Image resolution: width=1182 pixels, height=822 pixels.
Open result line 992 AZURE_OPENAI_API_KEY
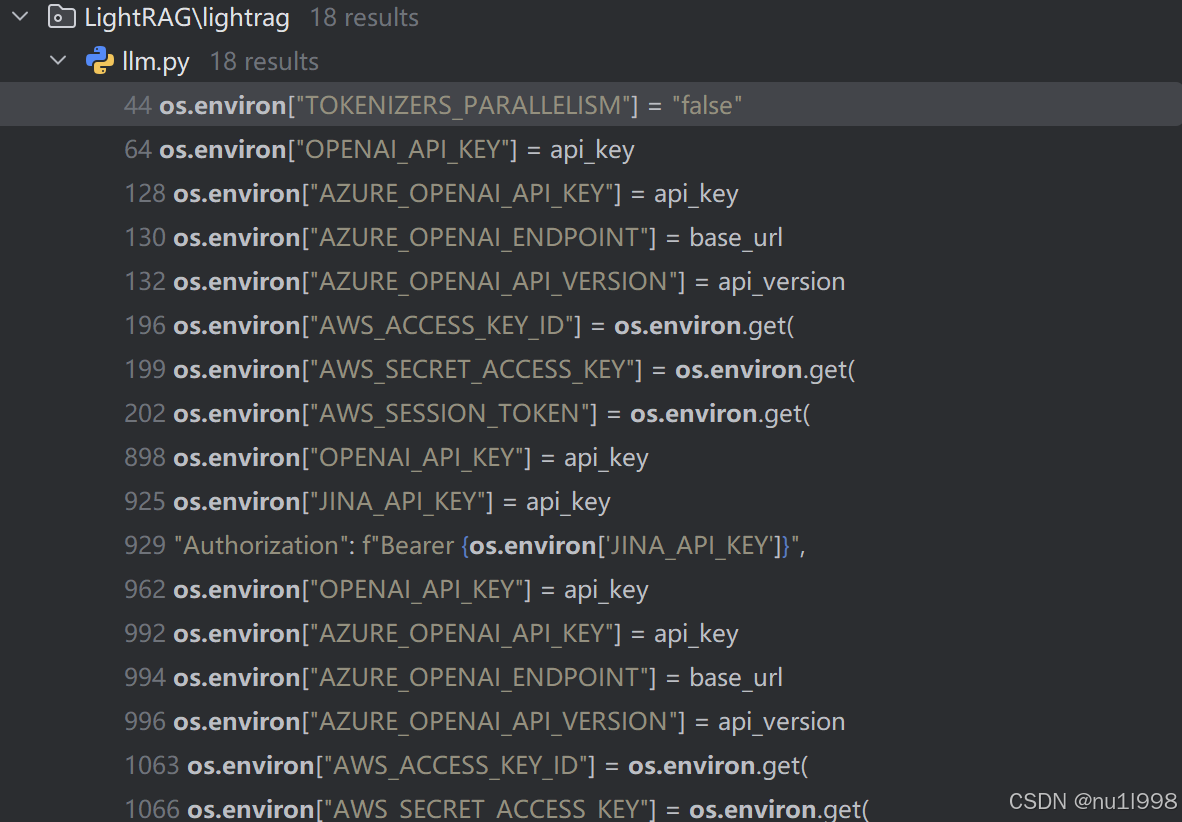click(591, 633)
